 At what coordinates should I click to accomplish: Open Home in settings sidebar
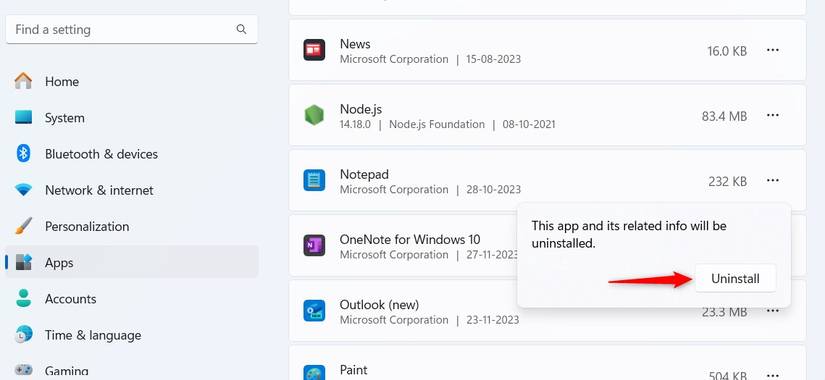tap(132, 82)
